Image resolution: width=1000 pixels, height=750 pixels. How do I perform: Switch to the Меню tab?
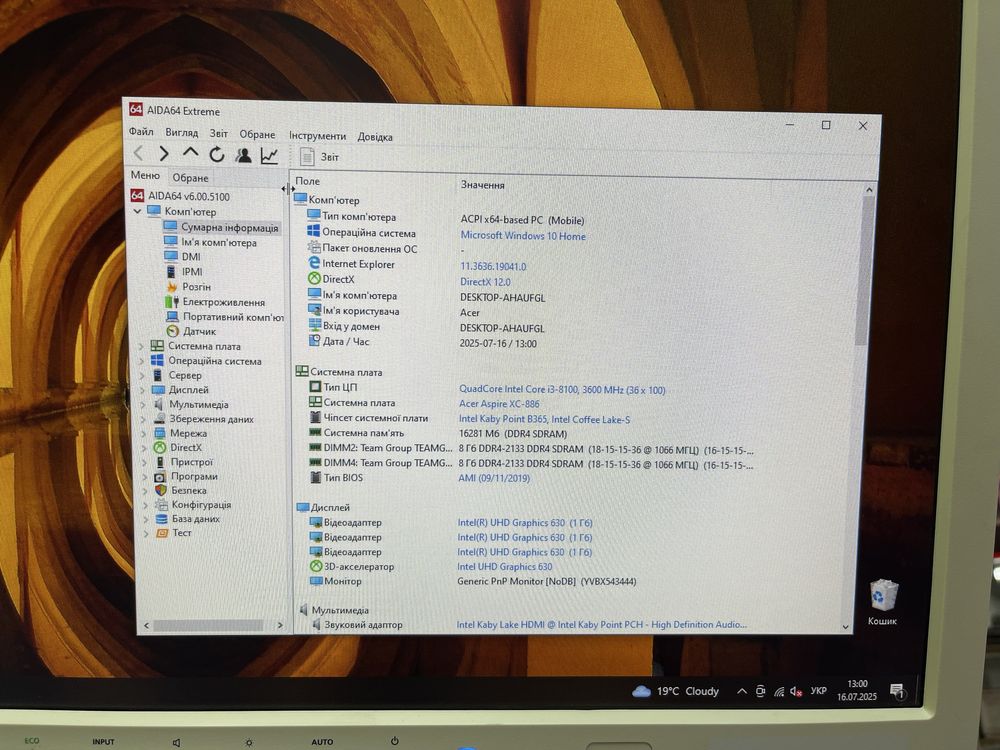pos(145,175)
